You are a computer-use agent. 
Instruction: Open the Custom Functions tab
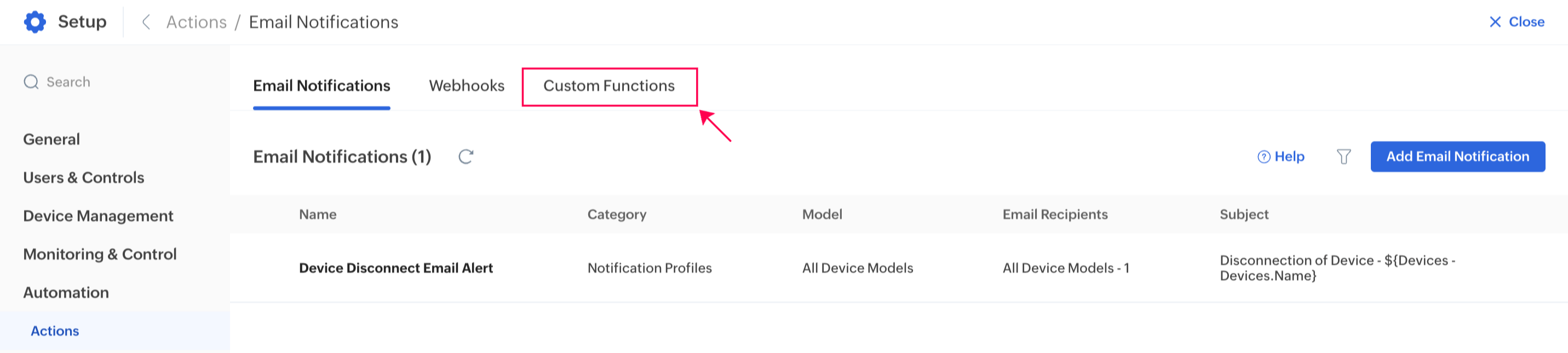click(x=608, y=86)
